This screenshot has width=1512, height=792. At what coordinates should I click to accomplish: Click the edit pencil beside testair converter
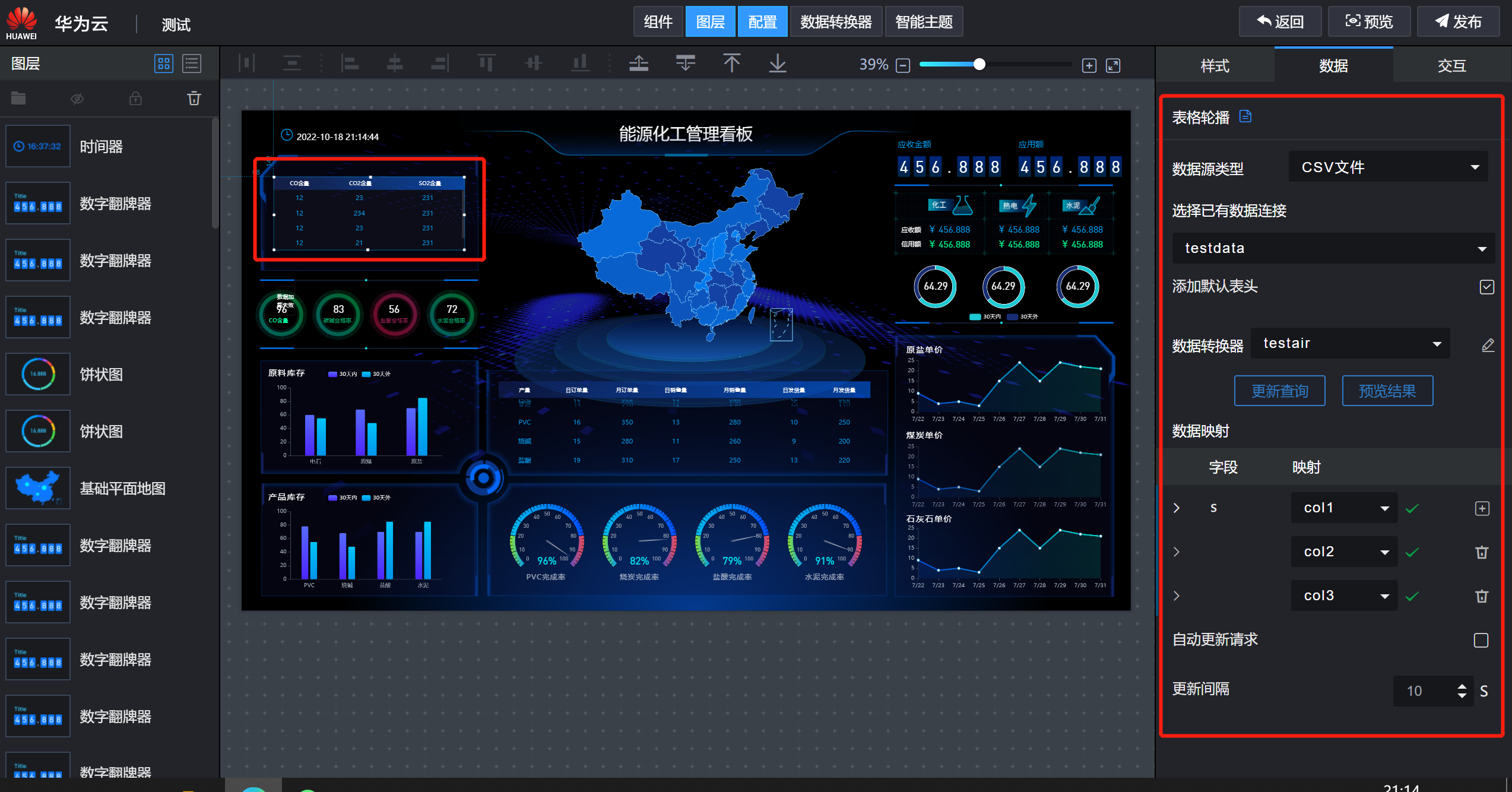pos(1487,345)
